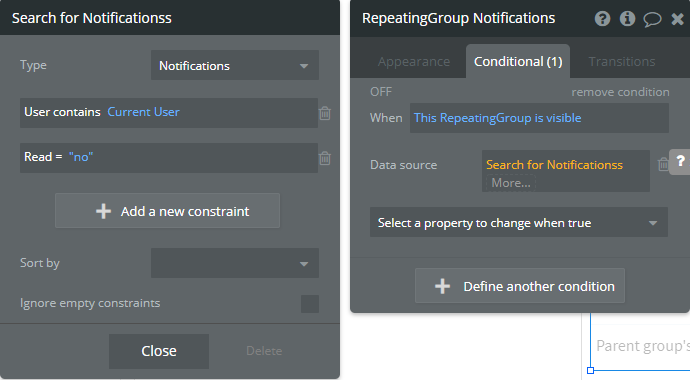Click the Close button in search panel

pyautogui.click(x=159, y=351)
